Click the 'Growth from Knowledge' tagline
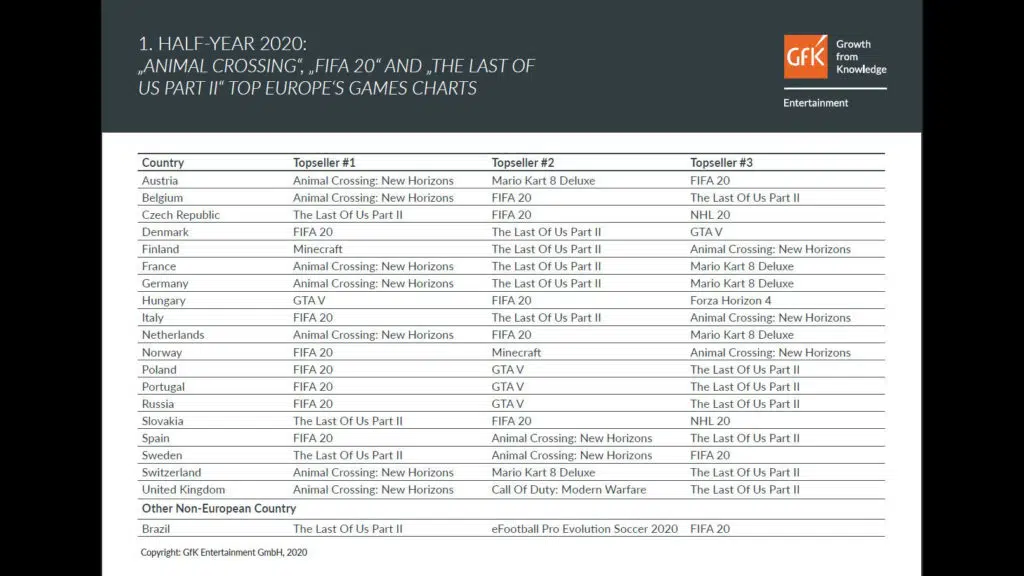The width and height of the screenshot is (1024, 576). tap(861, 57)
